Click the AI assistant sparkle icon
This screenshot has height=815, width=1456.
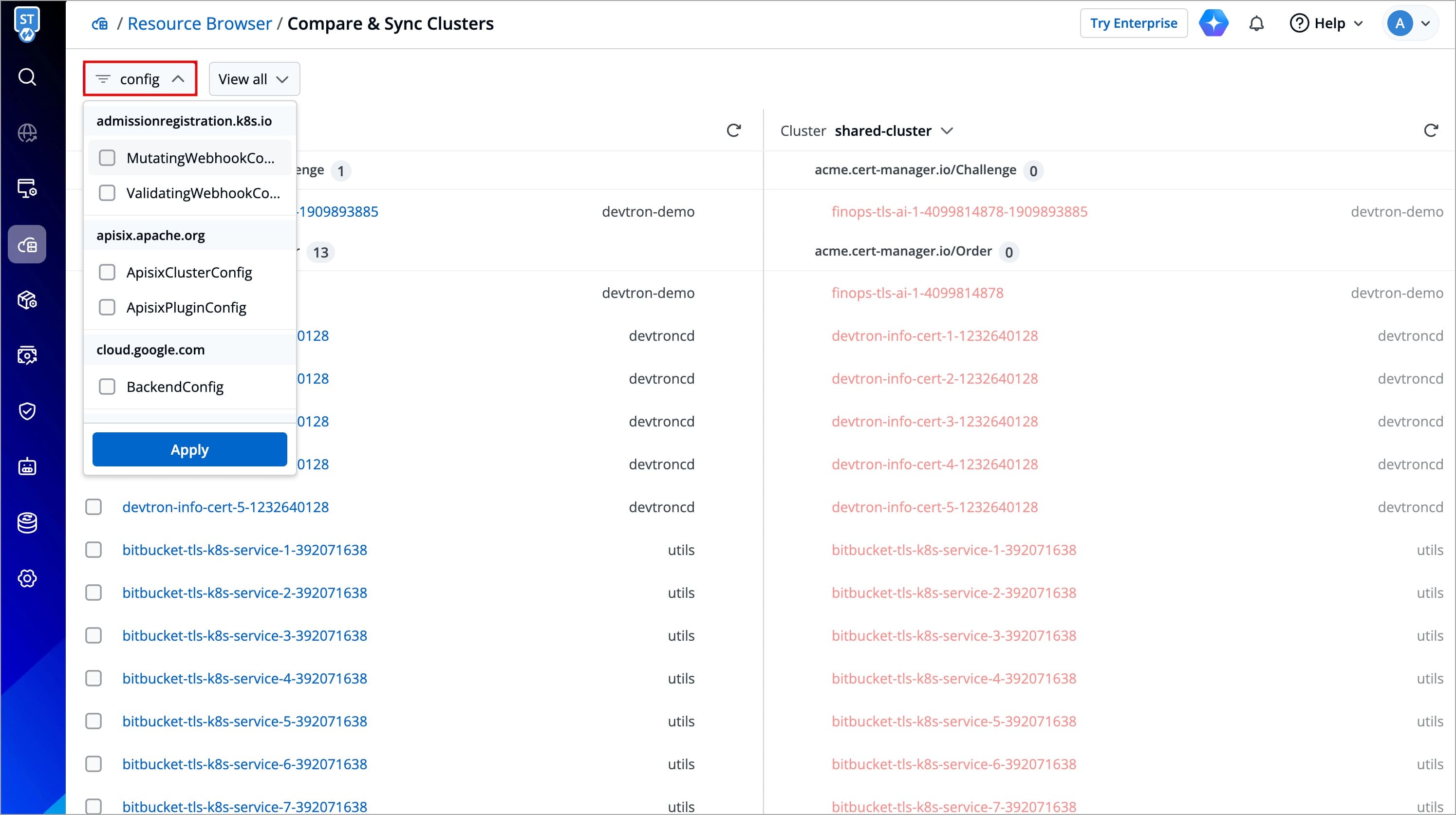tap(1213, 24)
